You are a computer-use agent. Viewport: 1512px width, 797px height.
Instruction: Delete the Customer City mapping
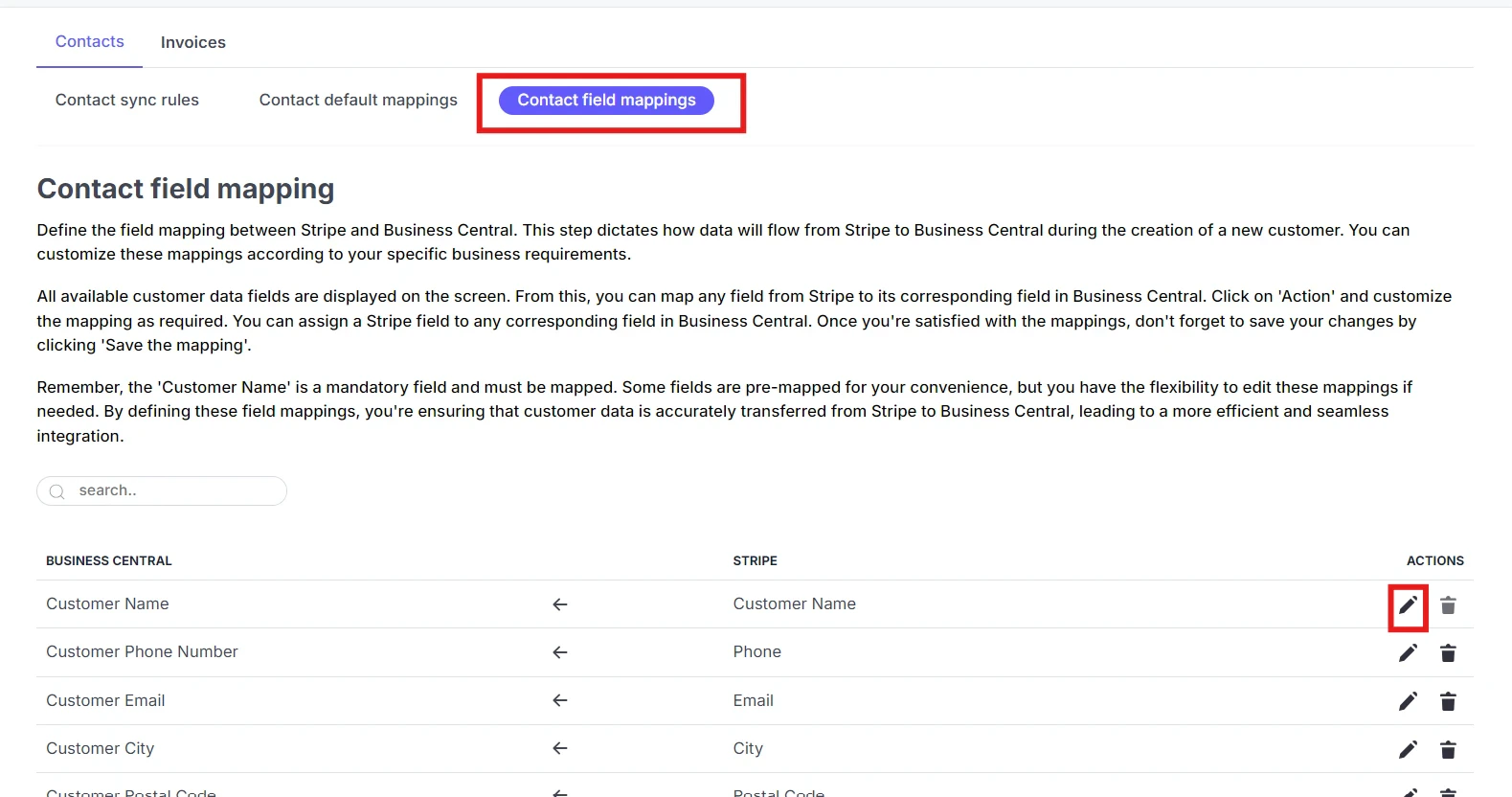(1448, 749)
